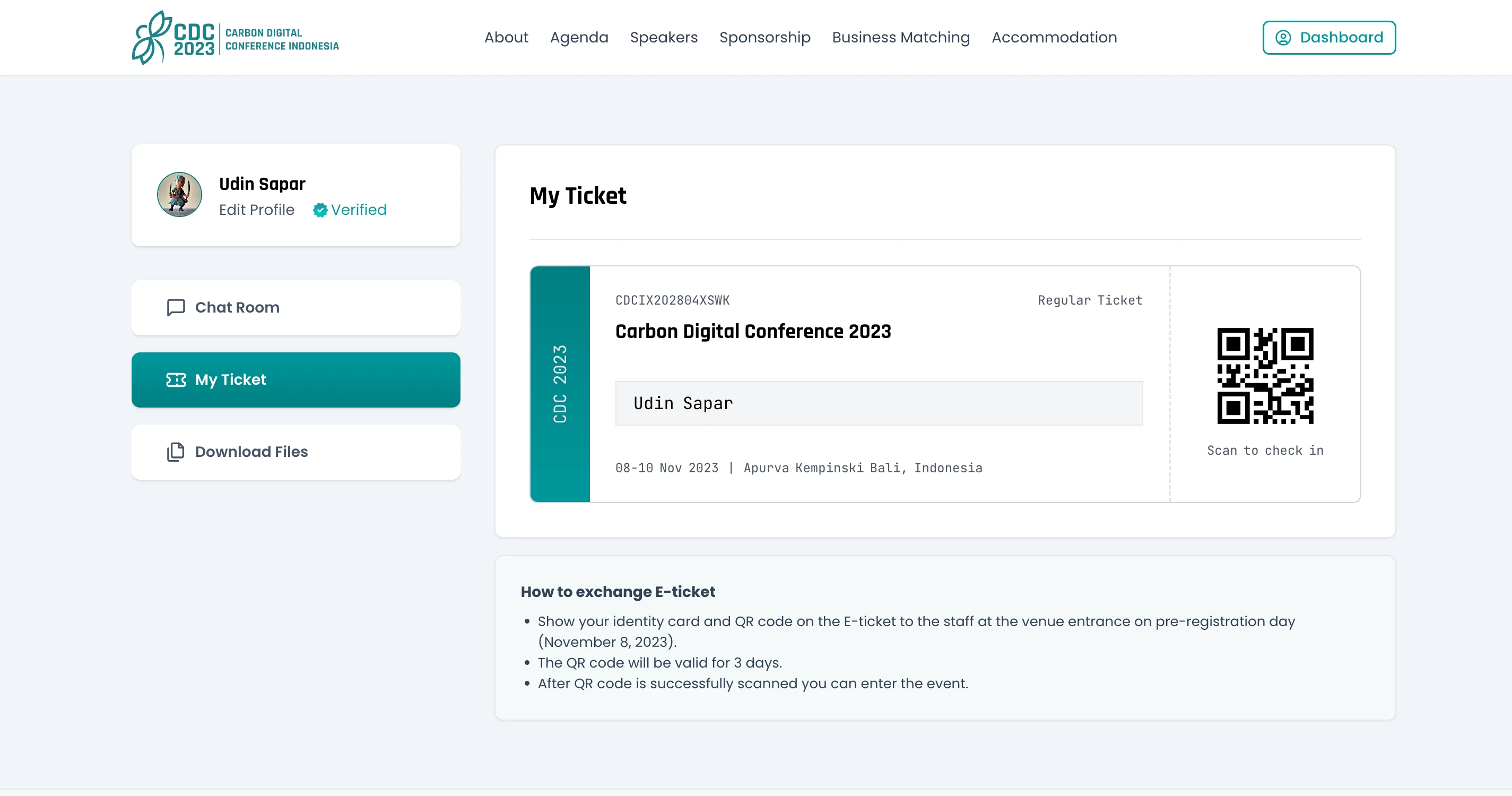Click the CDC 2023 butterfly logo
This screenshot has height=796, width=1512.
(151, 38)
